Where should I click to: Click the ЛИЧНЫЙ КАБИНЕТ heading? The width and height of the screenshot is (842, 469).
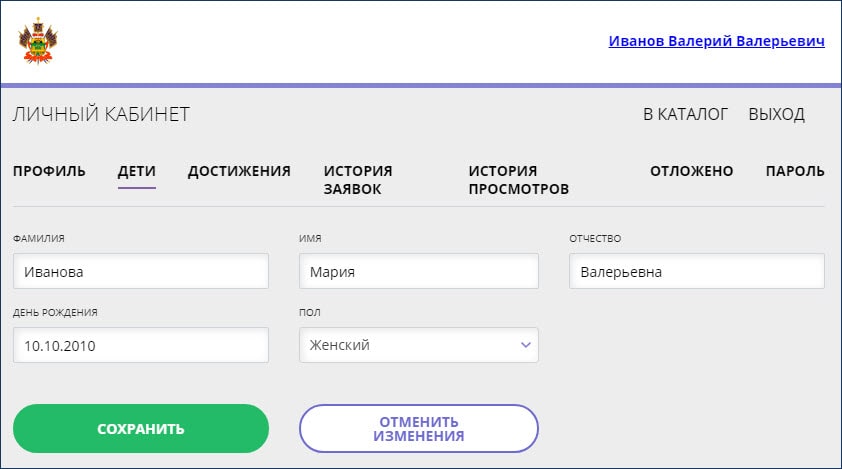point(101,115)
